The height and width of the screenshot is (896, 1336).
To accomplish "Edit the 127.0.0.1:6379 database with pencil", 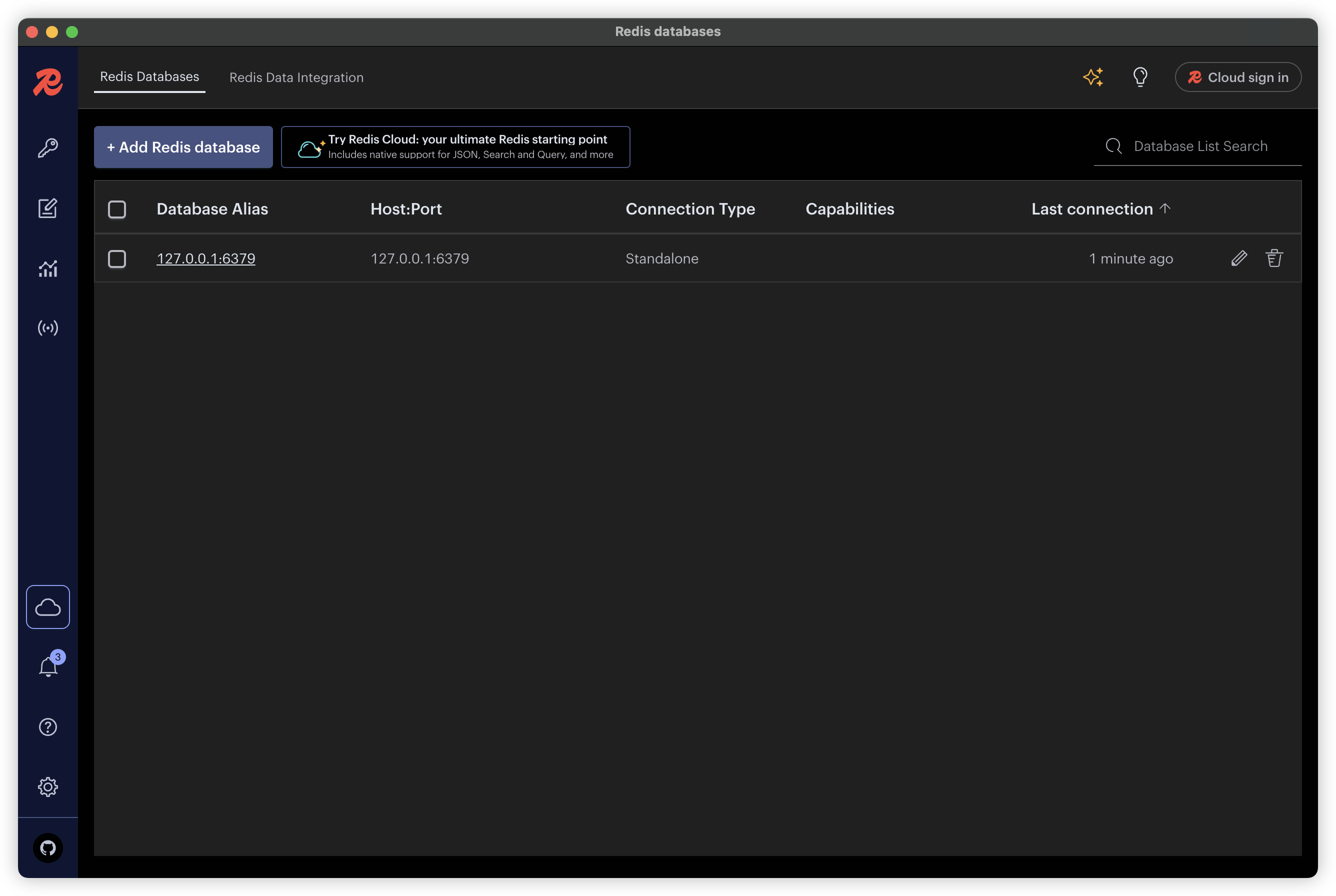I will (x=1239, y=258).
